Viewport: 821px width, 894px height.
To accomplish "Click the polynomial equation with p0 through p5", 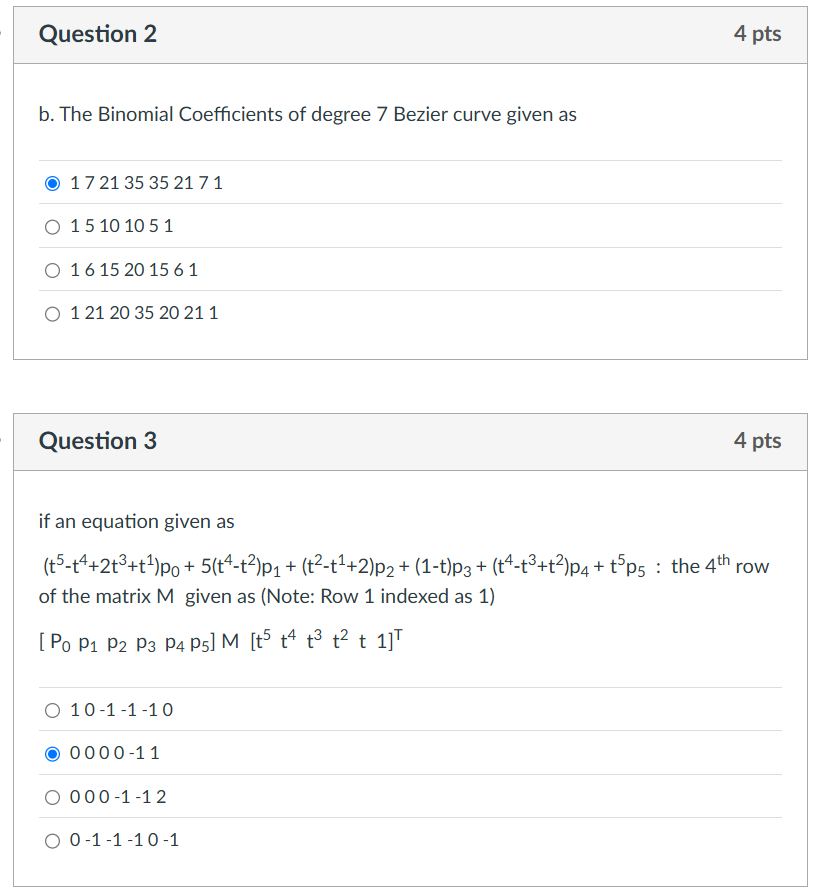I will point(344,566).
